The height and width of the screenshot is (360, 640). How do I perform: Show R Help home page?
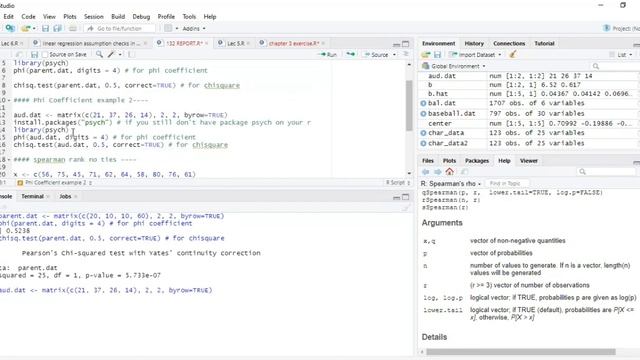(449, 171)
